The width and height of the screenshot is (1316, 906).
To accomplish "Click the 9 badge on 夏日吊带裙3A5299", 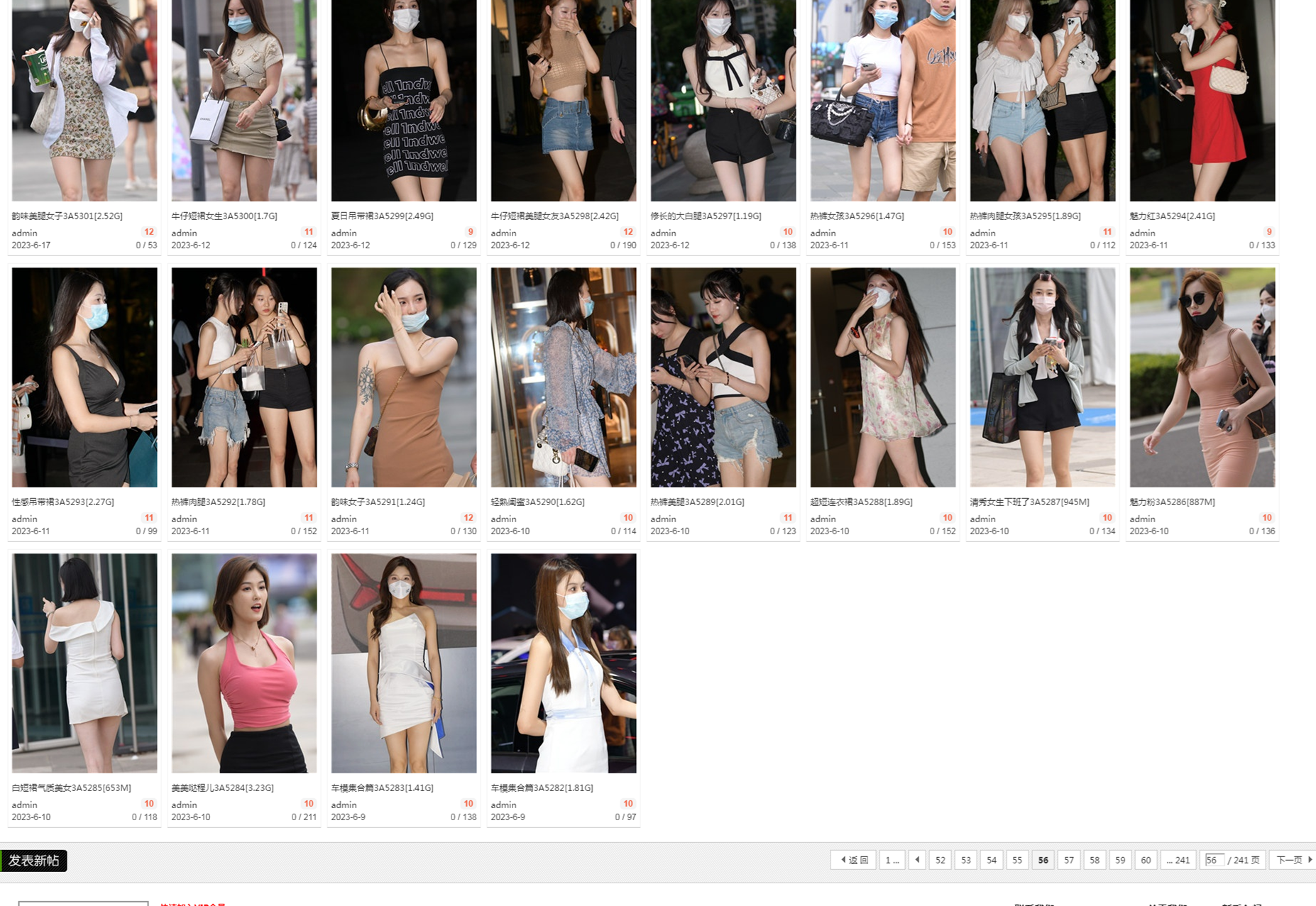I will click(x=470, y=232).
